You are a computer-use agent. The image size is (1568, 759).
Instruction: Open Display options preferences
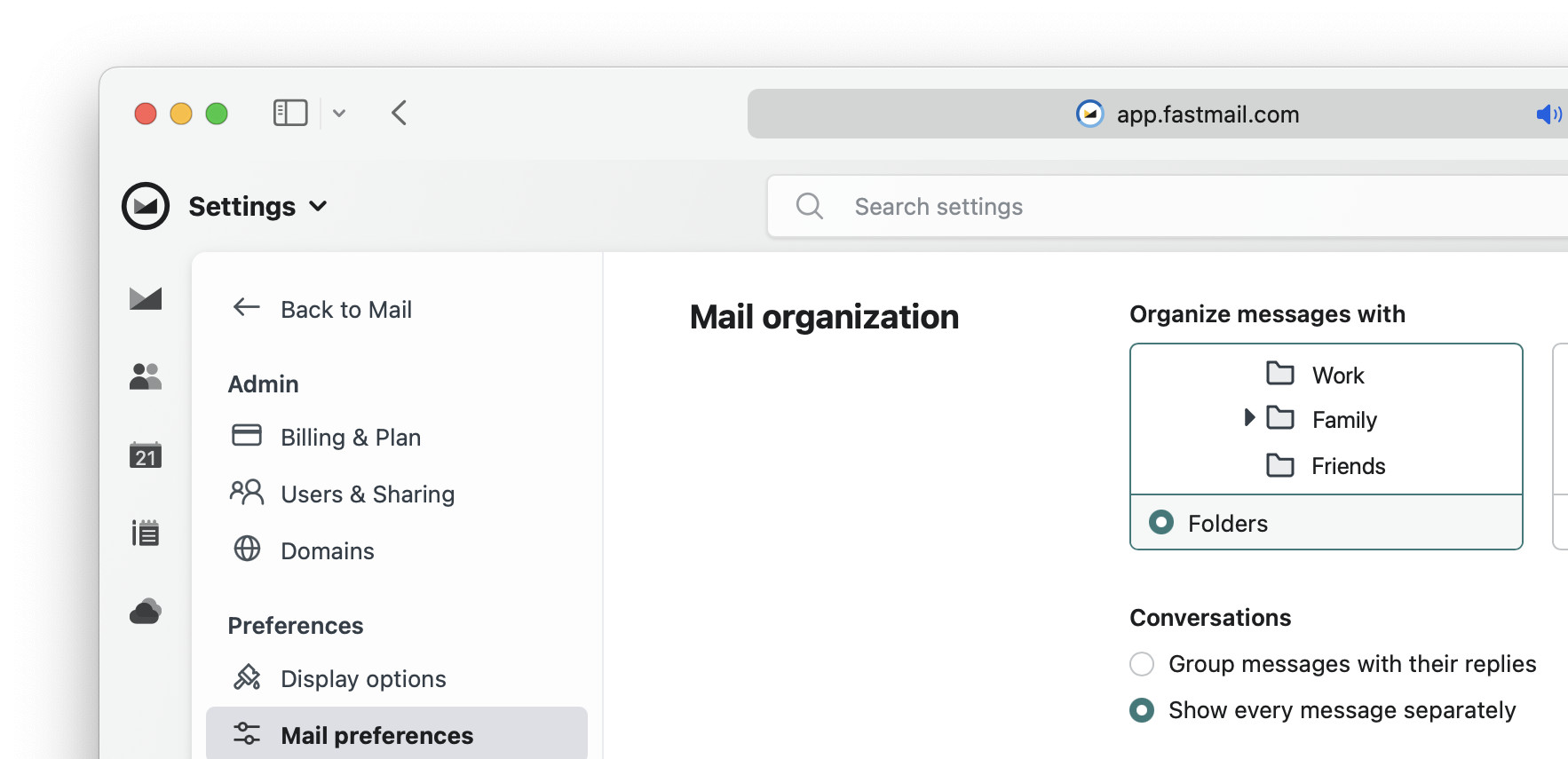[363, 678]
